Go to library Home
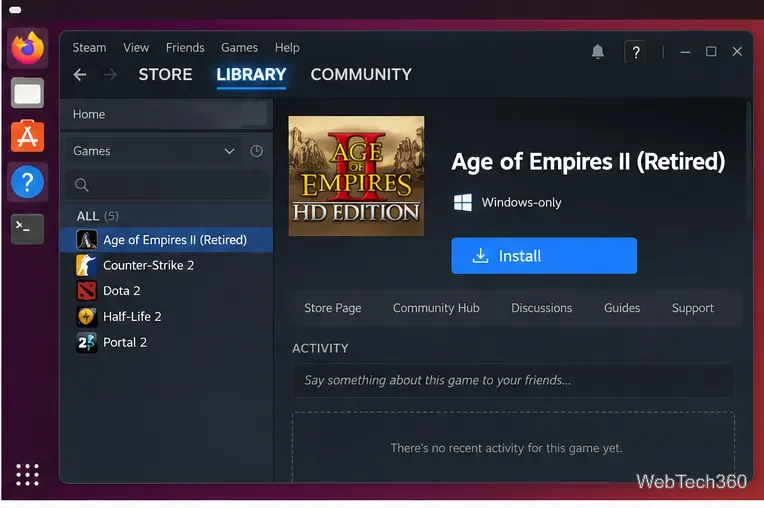This screenshot has width=764, height=508. [x=164, y=114]
